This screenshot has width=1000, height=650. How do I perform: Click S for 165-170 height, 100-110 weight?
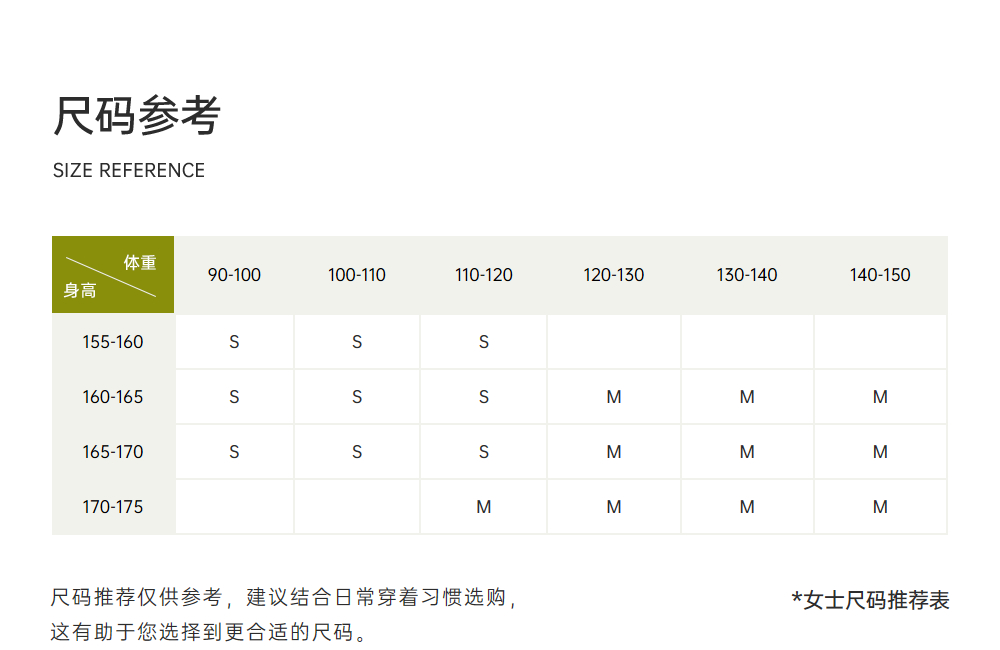(357, 452)
